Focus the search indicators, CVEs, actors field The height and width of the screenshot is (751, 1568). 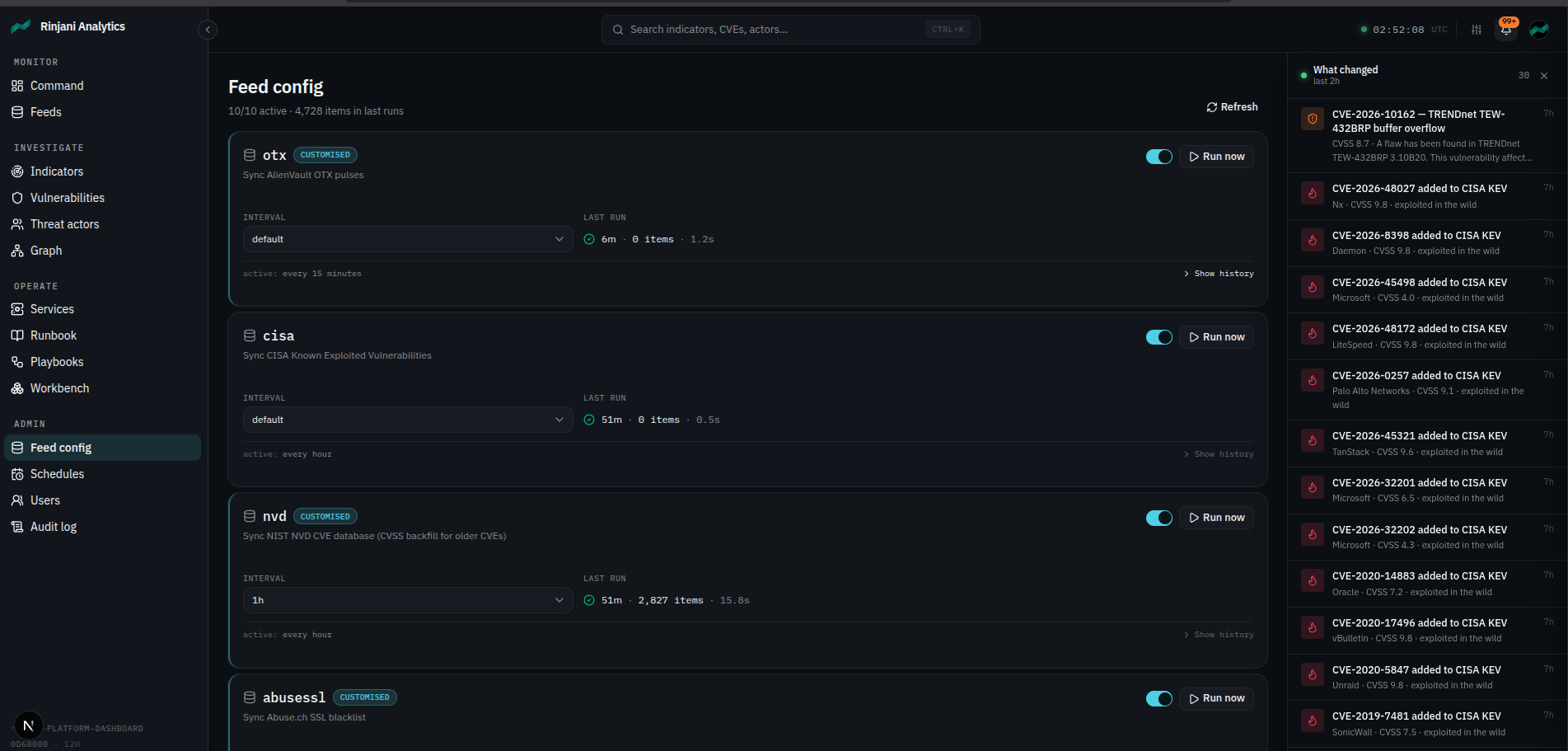coord(790,30)
